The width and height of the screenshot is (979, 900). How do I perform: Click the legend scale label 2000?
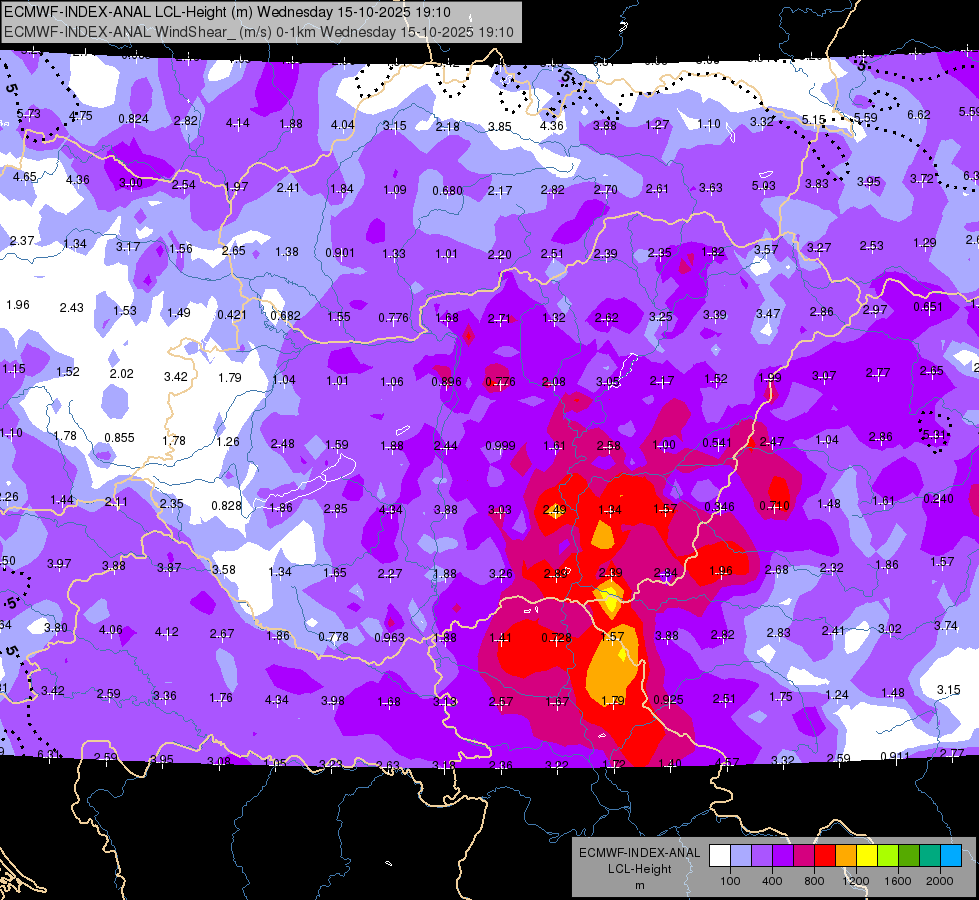pyautogui.click(x=940, y=881)
